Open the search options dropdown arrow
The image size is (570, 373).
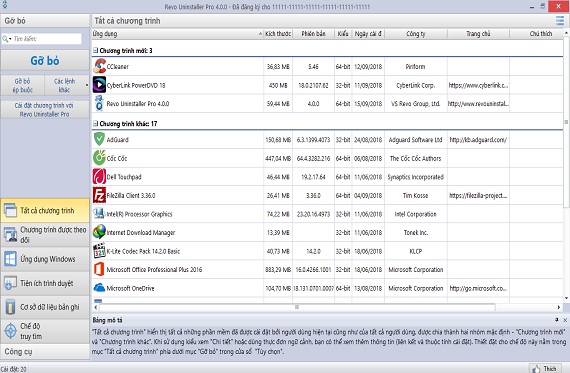(10, 39)
